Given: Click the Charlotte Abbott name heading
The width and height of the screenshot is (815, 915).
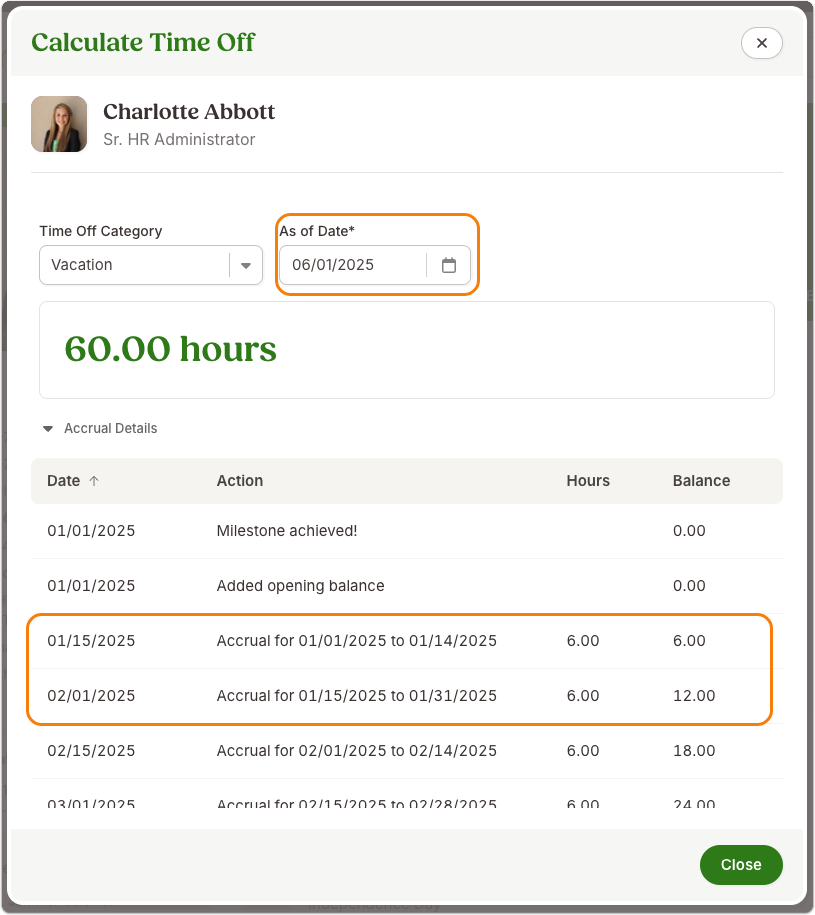Looking at the screenshot, I should click(x=189, y=111).
